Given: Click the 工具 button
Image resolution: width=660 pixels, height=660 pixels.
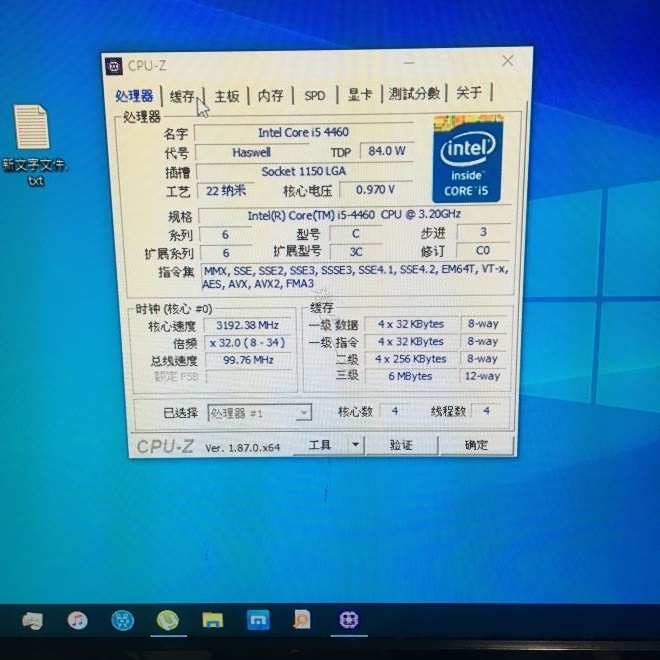Looking at the screenshot, I should [320, 445].
